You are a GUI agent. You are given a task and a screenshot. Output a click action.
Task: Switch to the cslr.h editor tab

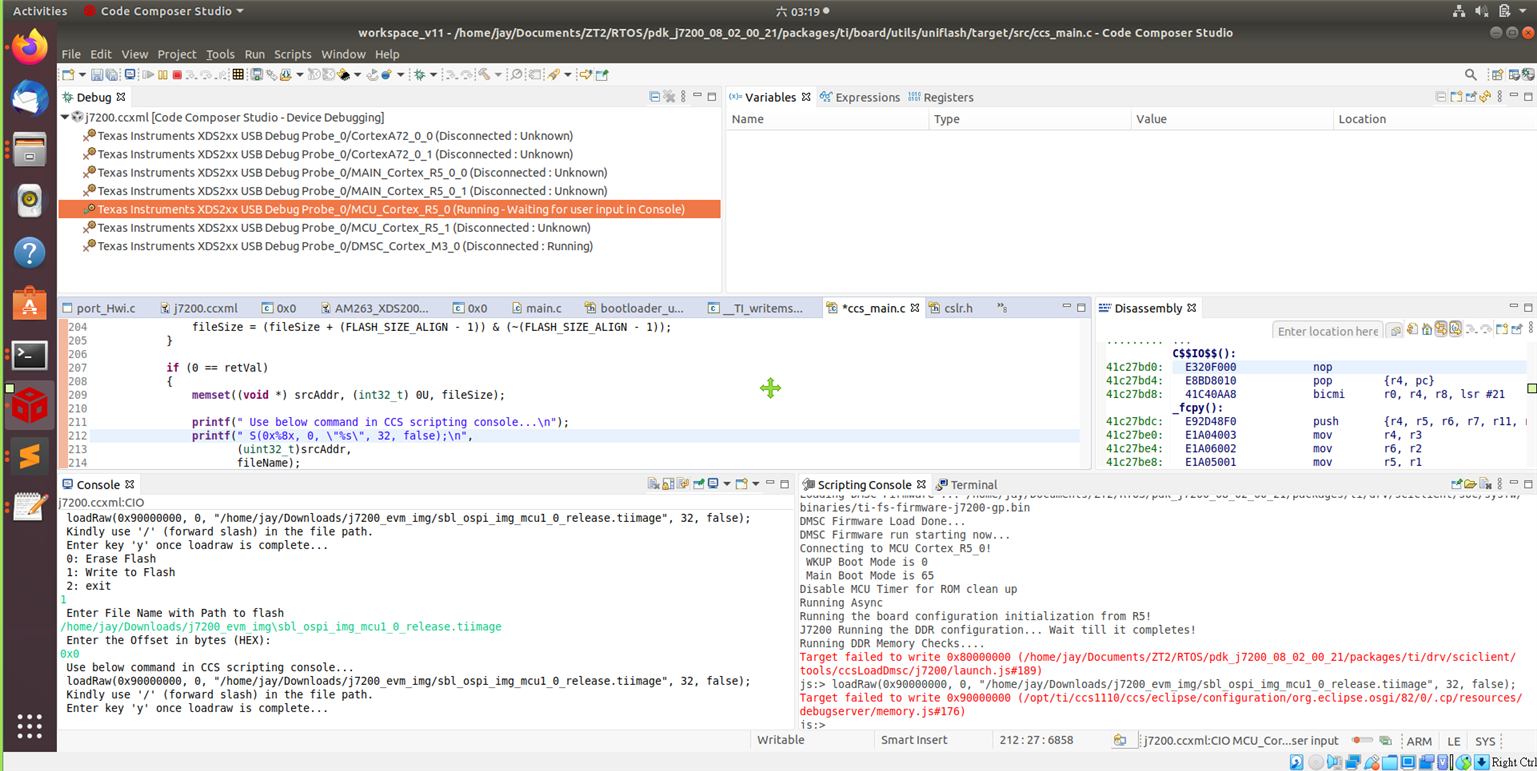(950, 308)
